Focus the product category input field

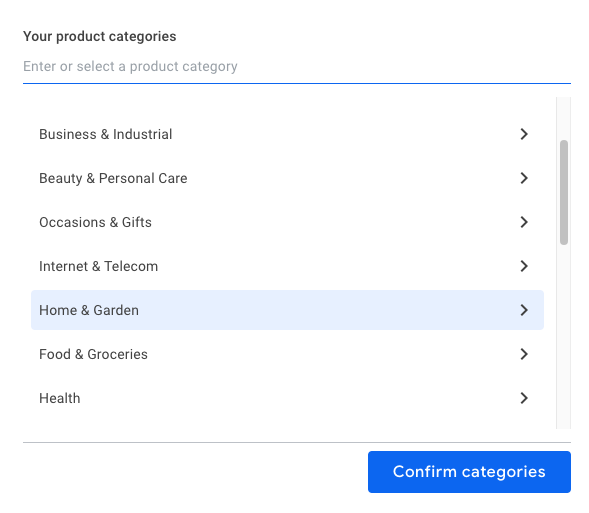tap(297, 66)
